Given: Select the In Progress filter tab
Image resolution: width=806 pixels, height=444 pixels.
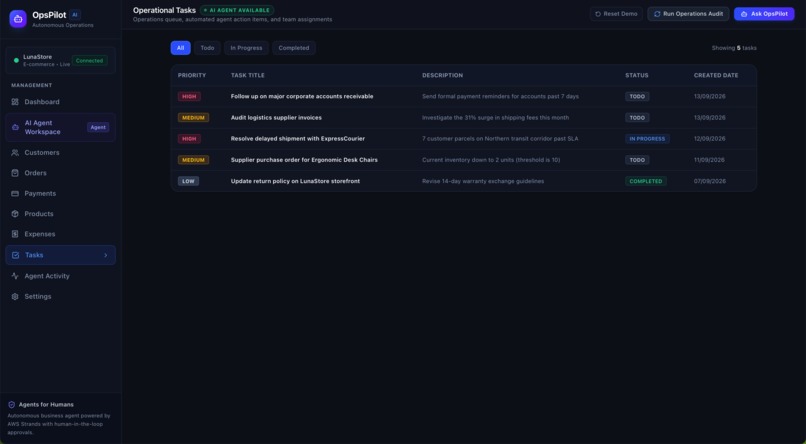Looking at the screenshot, I should 246,48.
